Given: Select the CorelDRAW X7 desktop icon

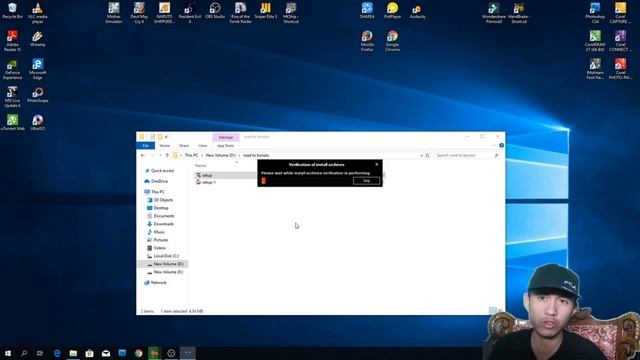Looking at the screenshot, I should click(x=595, y=41).
